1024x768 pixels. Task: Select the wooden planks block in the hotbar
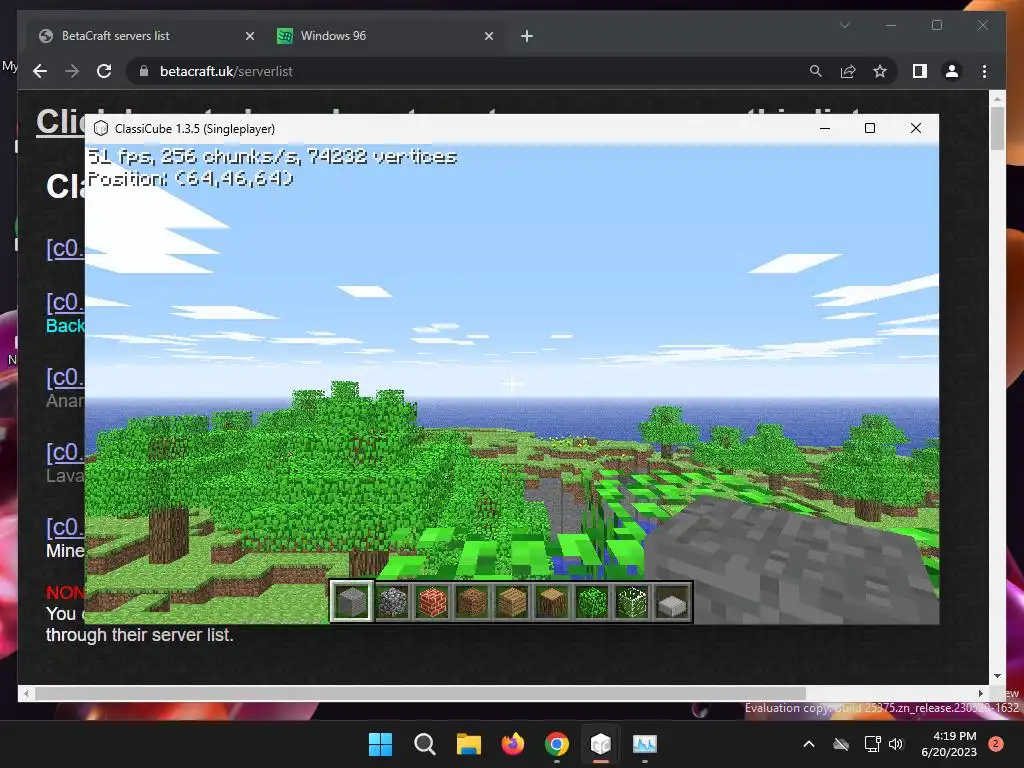pos(512,601)
